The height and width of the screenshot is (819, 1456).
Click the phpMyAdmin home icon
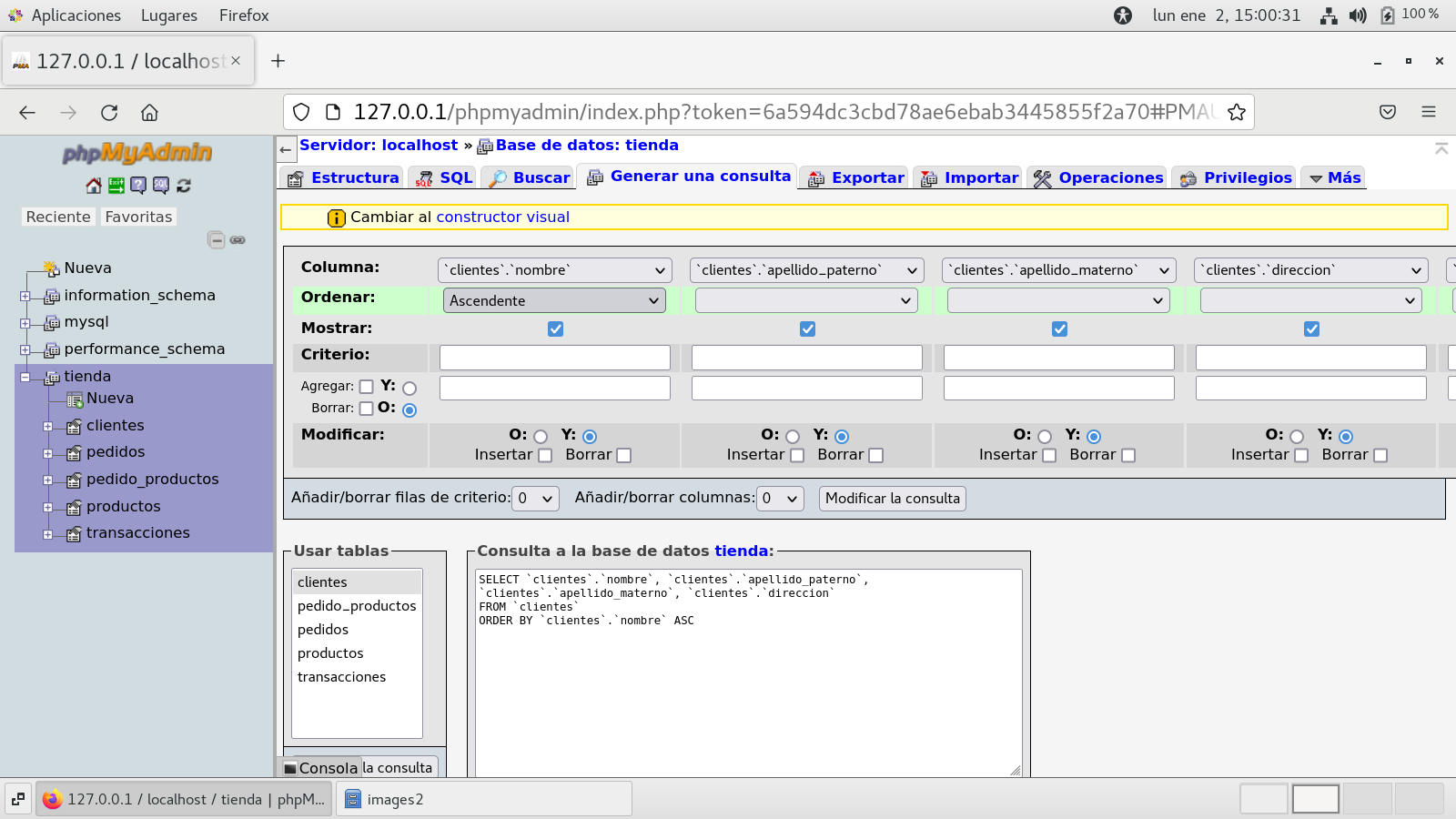coord(93,186)
